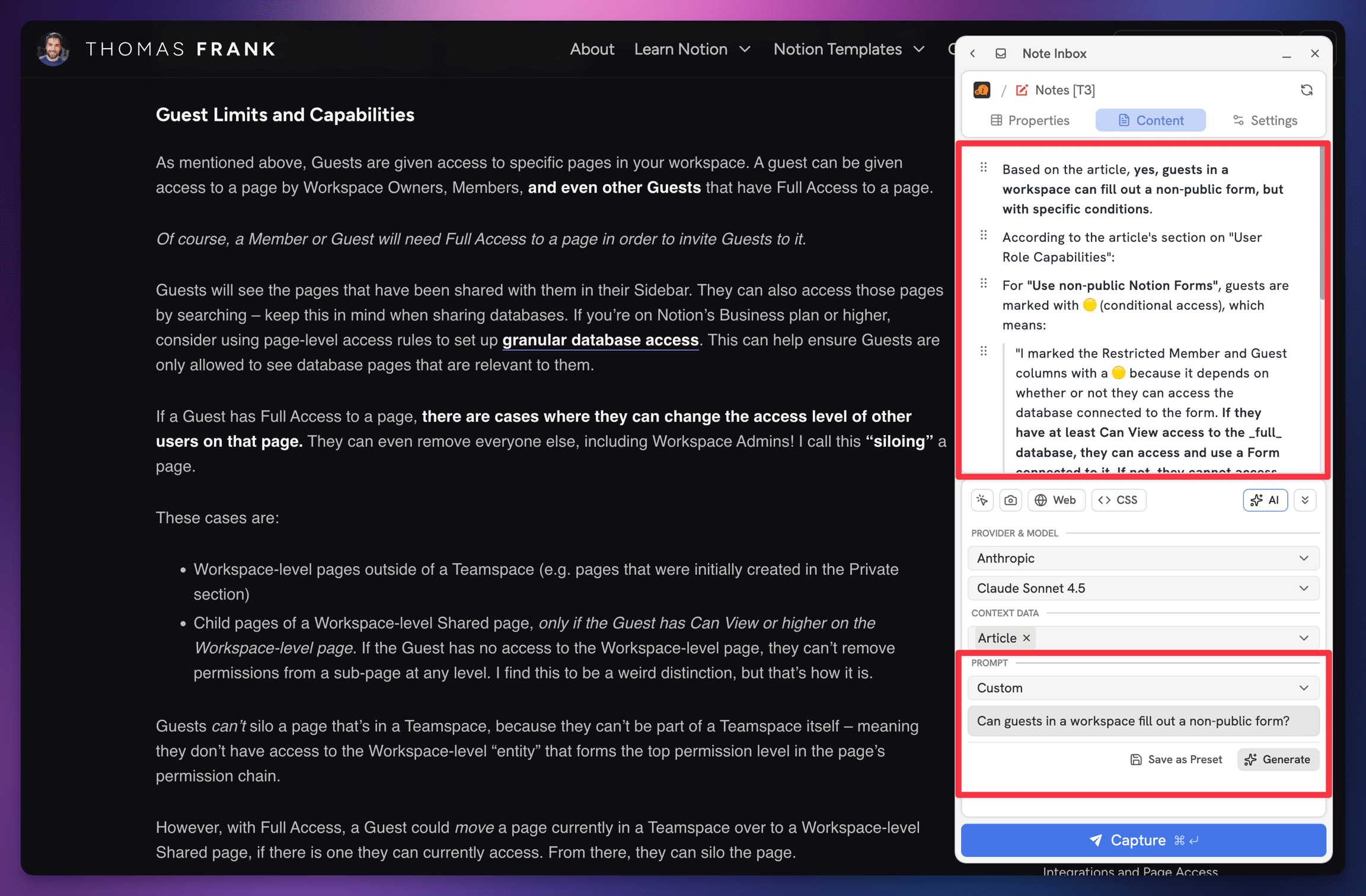
Task: Open the Claude Sonnet 4.5 model dropdown
Action: 1142,588
